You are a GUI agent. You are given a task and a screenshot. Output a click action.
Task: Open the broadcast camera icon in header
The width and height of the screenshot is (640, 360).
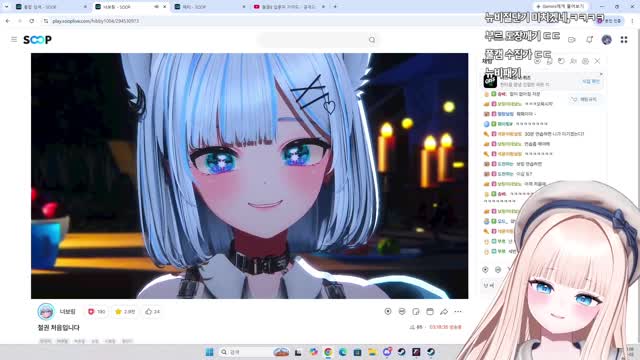(x=571, y=40)
